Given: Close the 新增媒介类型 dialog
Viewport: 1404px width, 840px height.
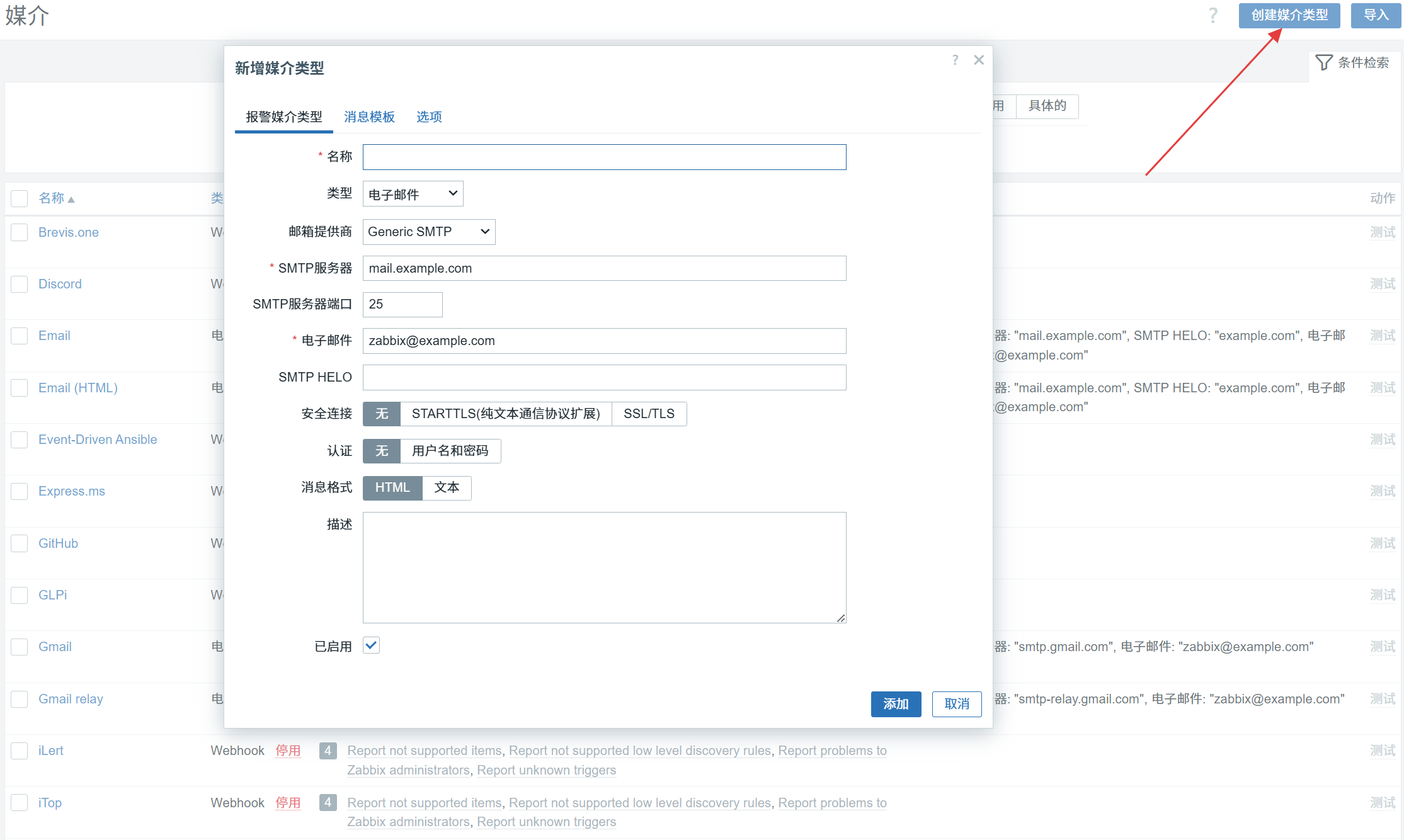Looking at the screenshot, I should tap(979, 60).
